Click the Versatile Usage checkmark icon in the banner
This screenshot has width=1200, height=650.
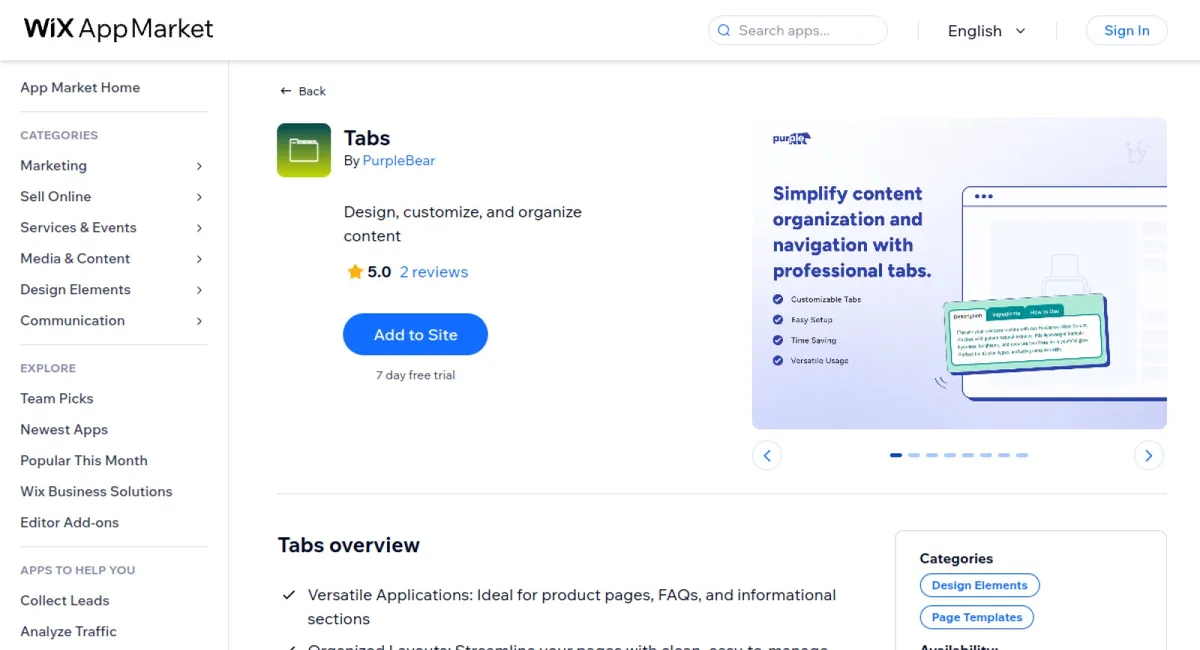pyautogui.click(x=778, y=360)
